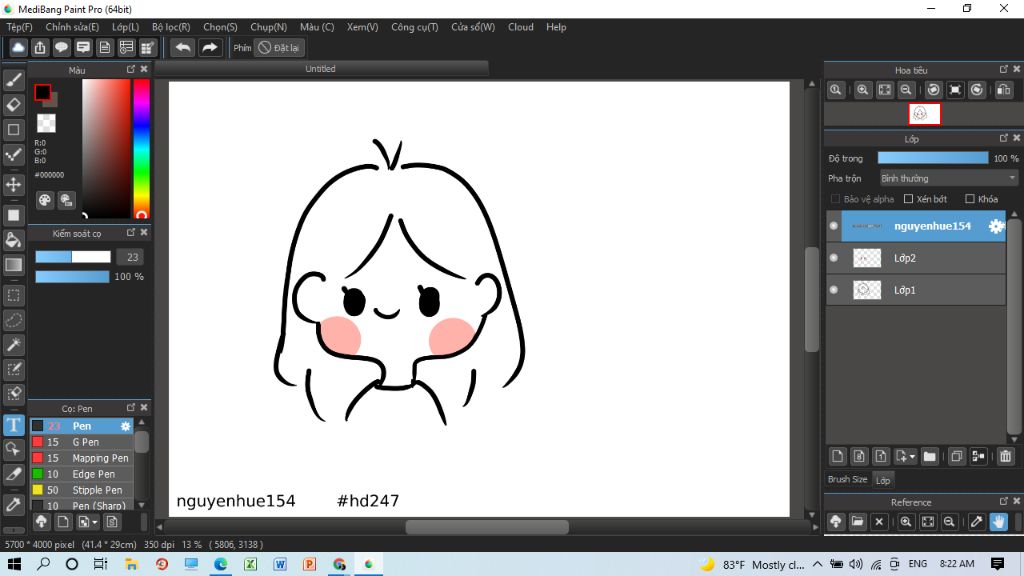Select the Lớp1 layer thumbnail
Image resolution: width=1024 pixels, height=576 pixels.
[x=867, y=290]
